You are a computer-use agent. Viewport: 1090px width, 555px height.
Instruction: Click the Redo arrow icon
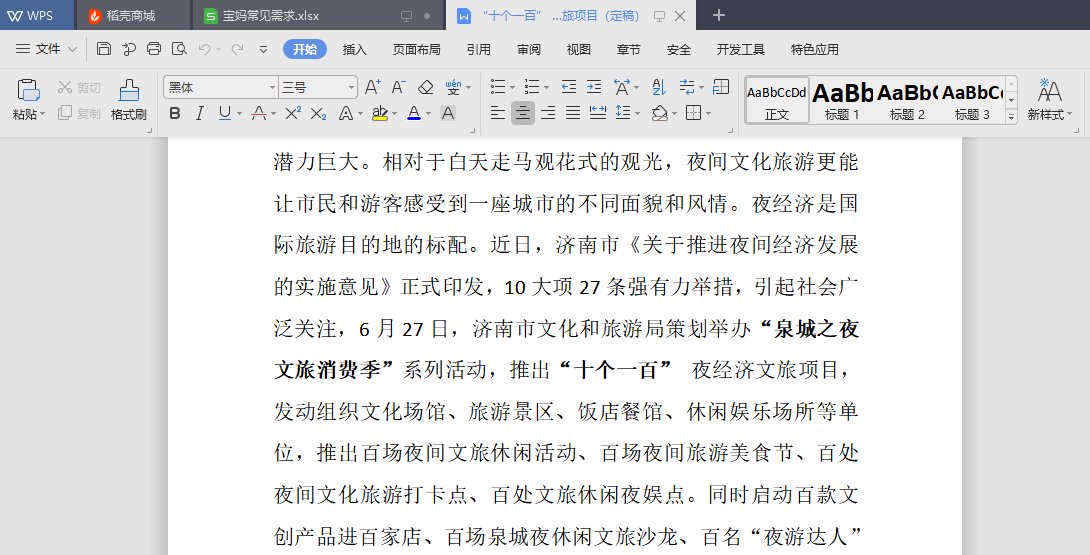tap(237, 49)
